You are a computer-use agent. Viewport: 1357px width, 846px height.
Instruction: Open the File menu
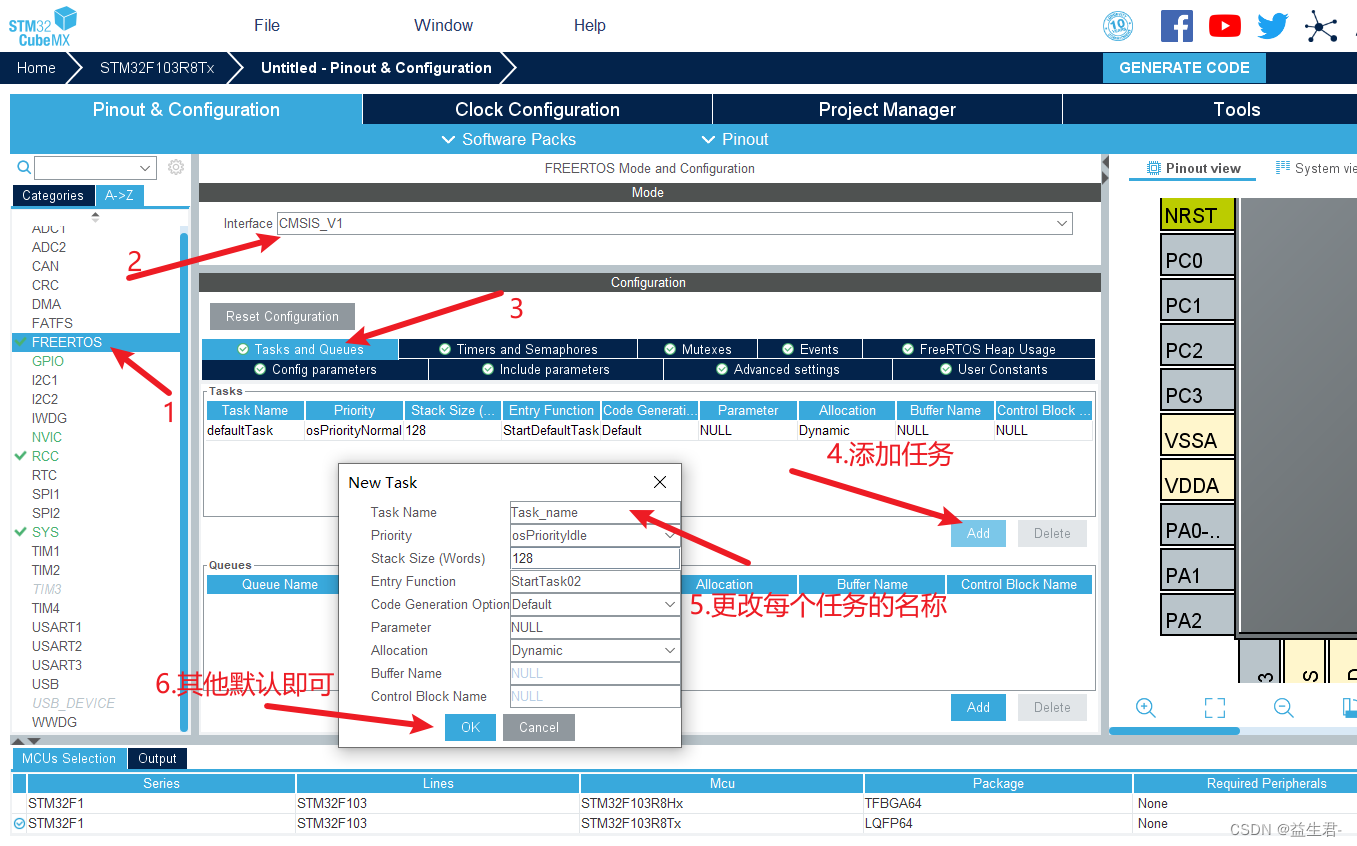tap(267, 25)
